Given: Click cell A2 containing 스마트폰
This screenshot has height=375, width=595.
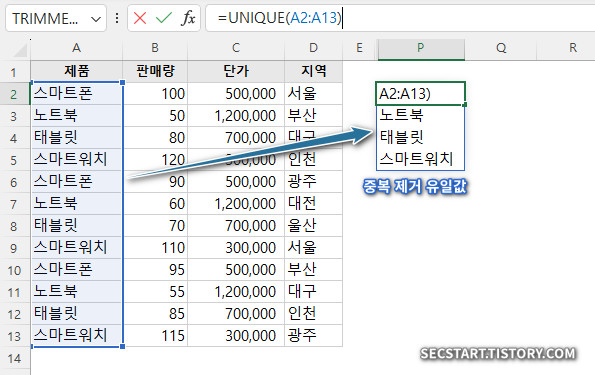Looking at the screenshot, I should pos(77,93).
